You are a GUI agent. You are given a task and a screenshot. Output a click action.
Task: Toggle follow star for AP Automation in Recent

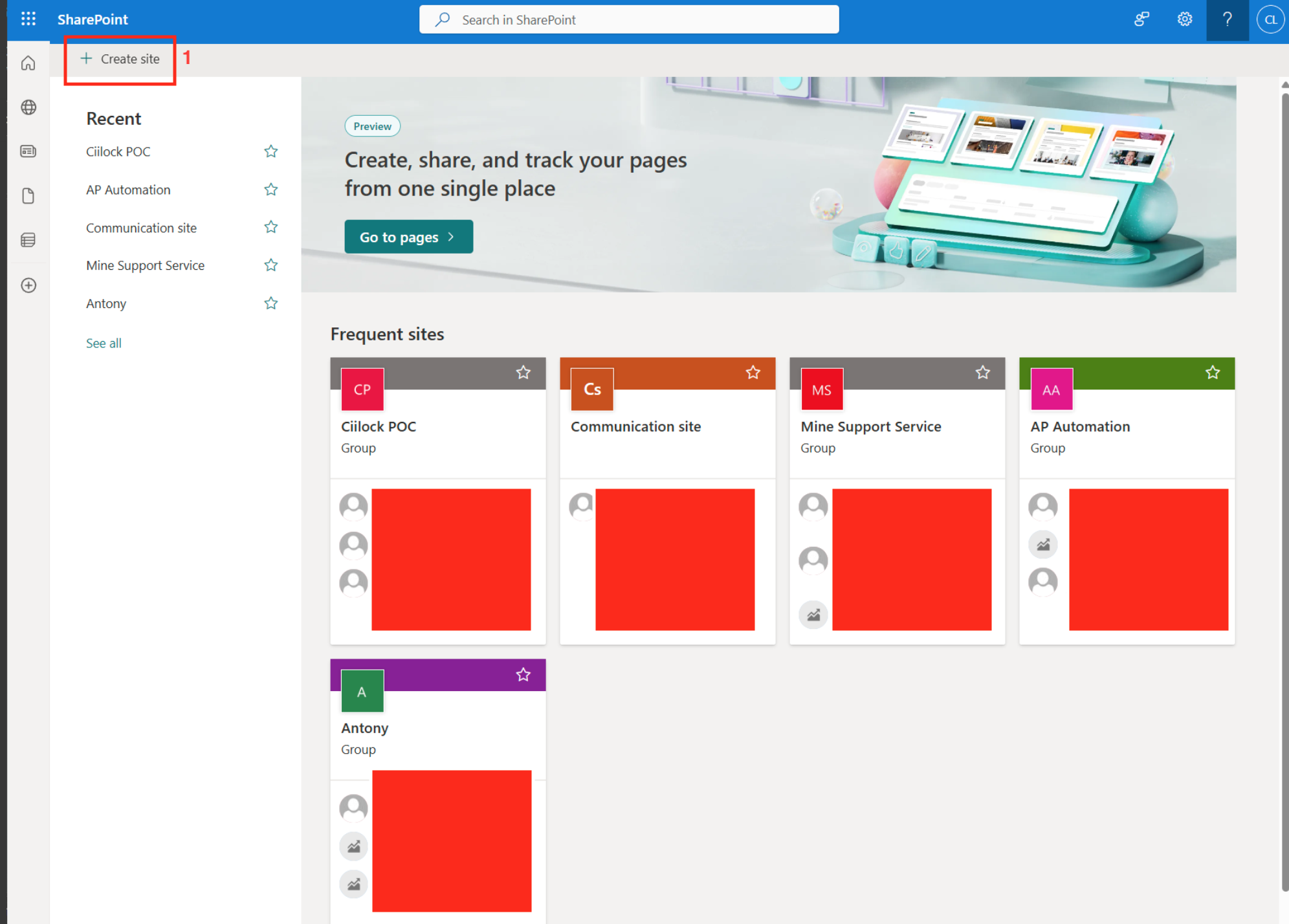tap(271, 190)
